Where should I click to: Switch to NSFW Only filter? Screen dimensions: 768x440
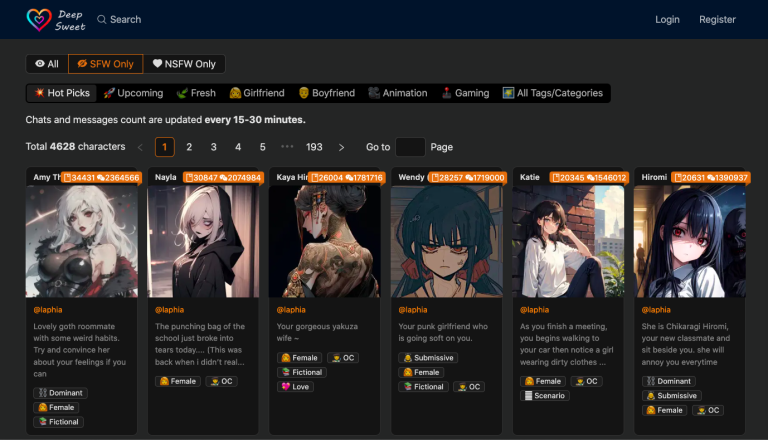click(184, 64)
